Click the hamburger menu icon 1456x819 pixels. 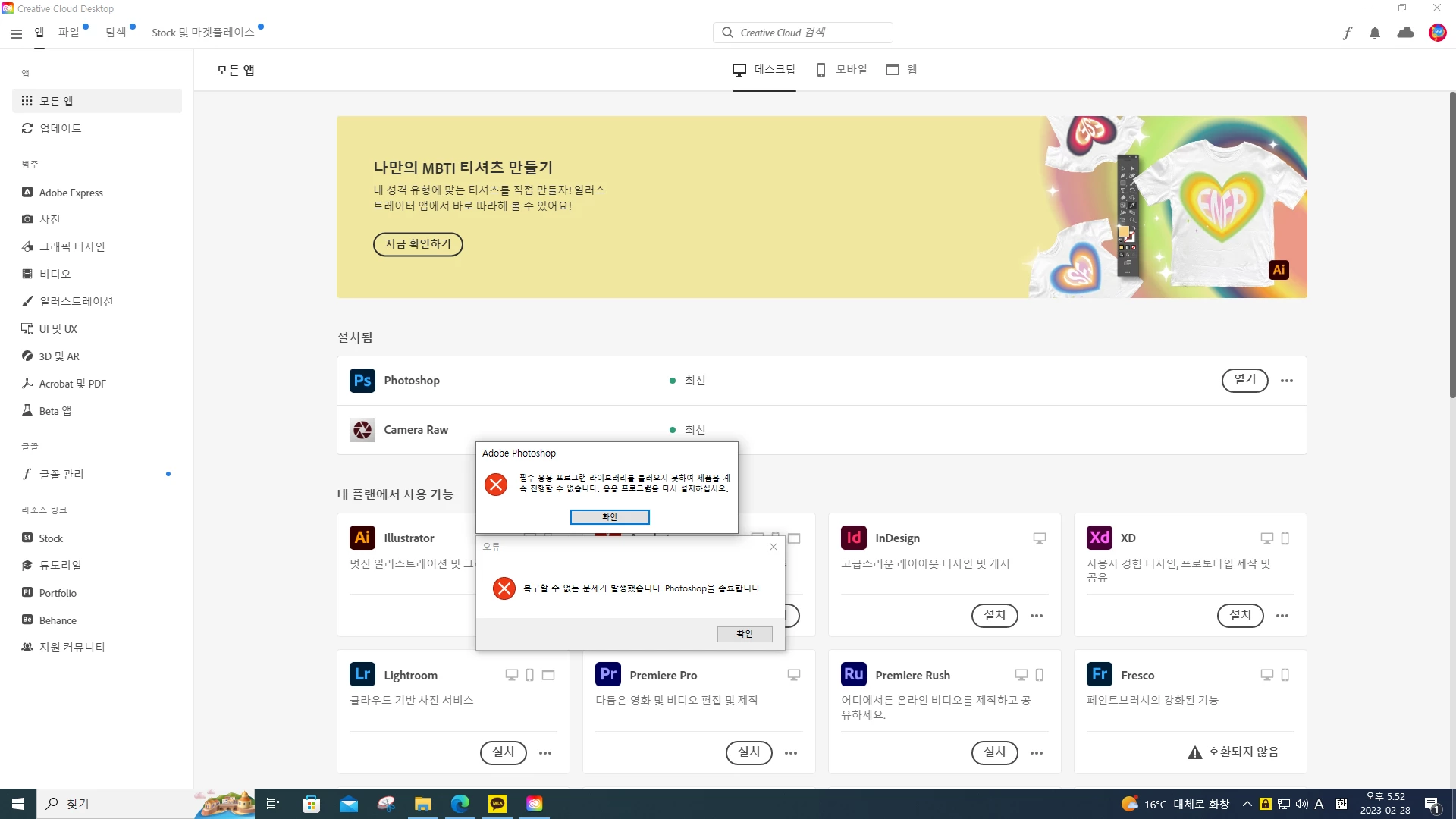pyautogui.click(x=17, y=33)
